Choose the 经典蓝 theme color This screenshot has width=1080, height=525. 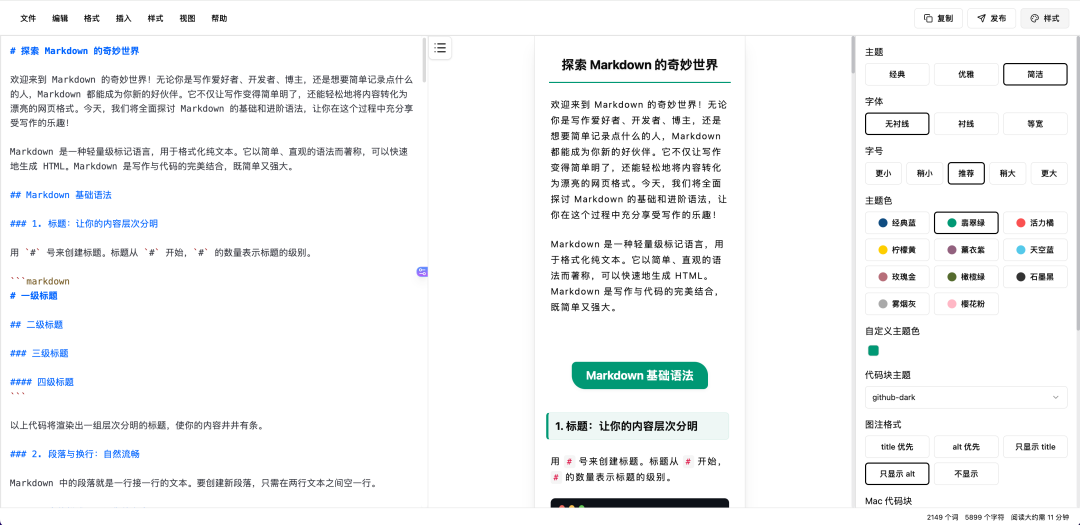pyautogui.click(x=897, y=223)
